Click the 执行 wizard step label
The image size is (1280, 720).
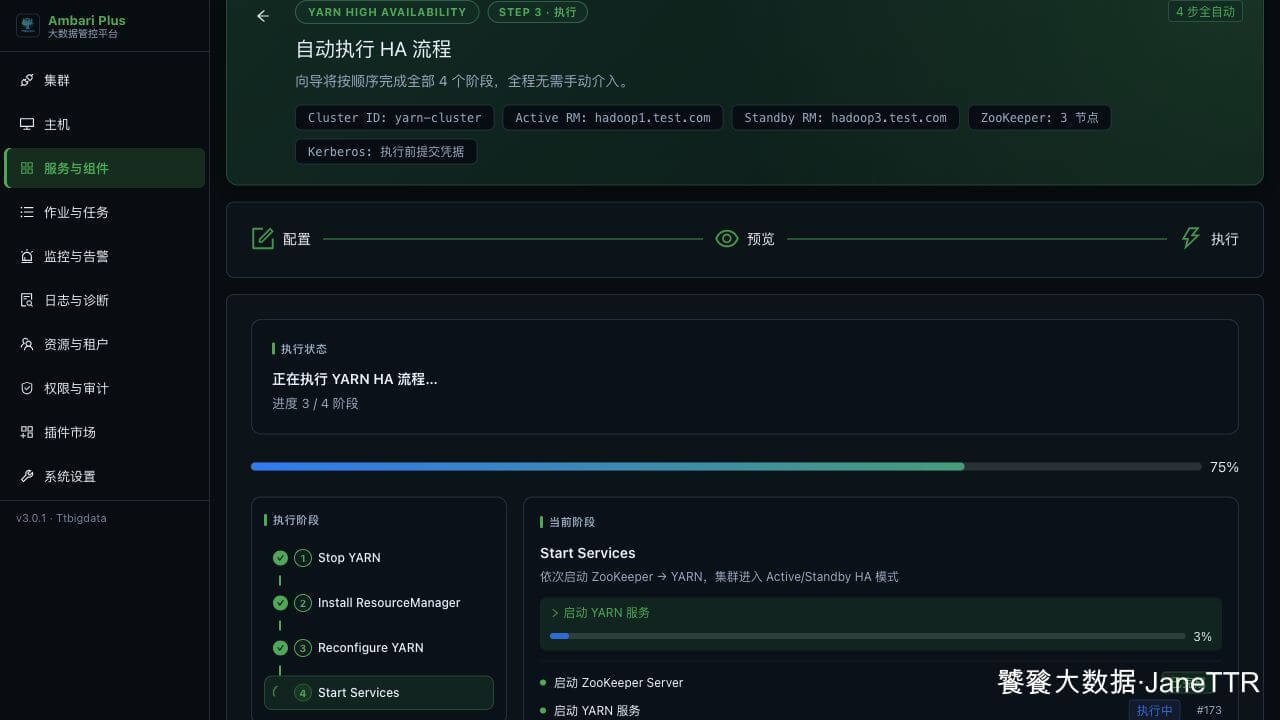click(1225, 239)
